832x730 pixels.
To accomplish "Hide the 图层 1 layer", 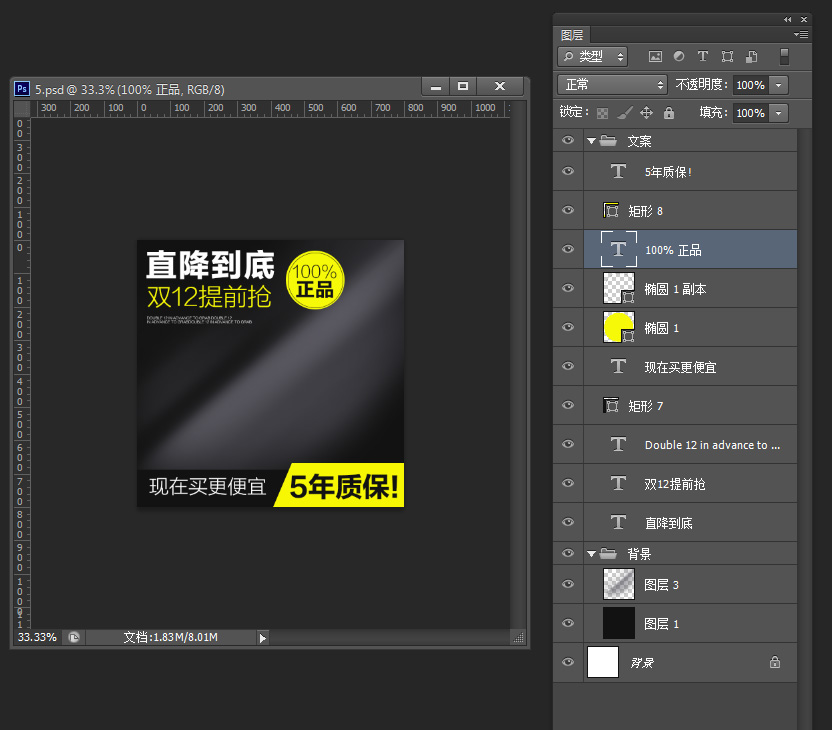I will pos(568,623).
